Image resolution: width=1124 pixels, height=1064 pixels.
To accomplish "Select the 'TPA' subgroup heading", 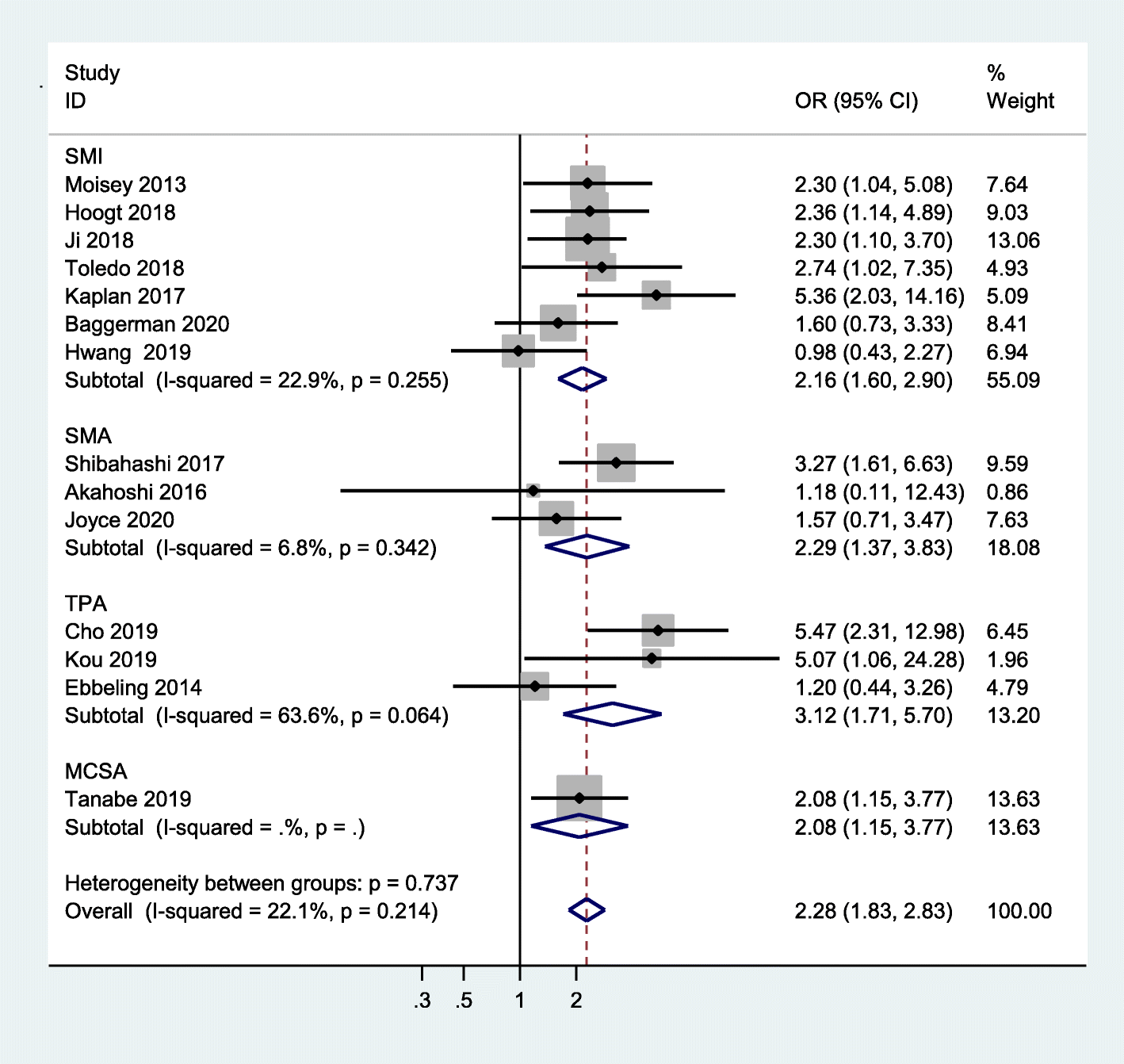I will (86, 603).
